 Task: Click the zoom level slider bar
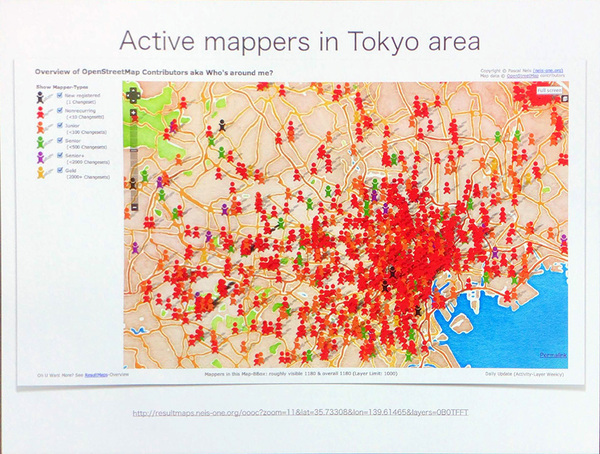coord(133,160)
